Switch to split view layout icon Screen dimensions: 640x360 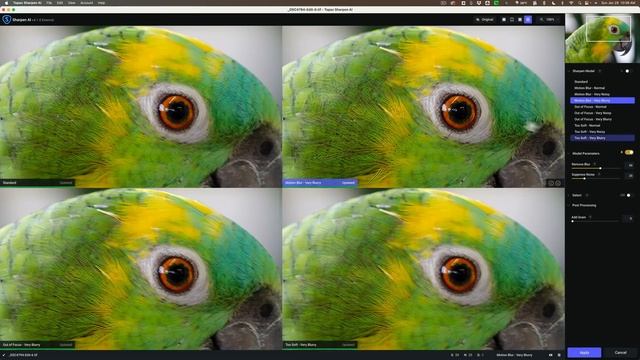click(x=512, y=19)
